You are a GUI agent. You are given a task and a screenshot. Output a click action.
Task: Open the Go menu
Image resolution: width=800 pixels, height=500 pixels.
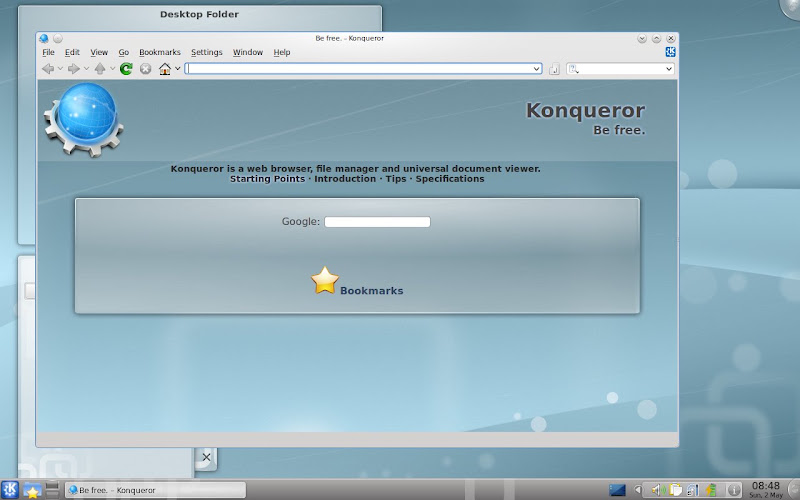(x=123, y=52)
